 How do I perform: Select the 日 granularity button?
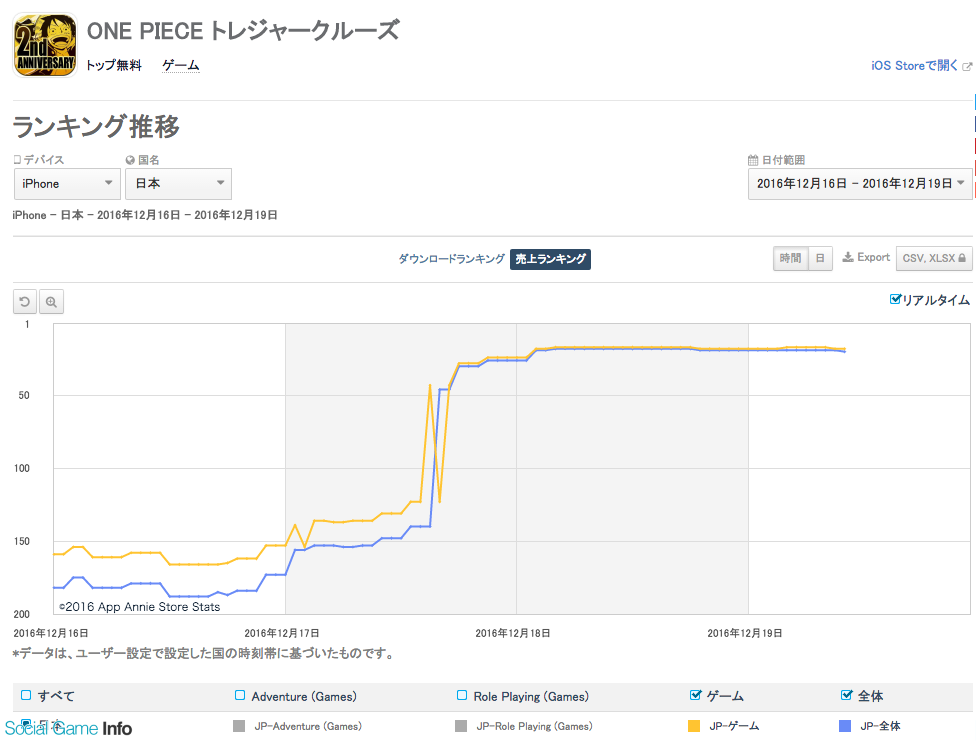[820, 258]
